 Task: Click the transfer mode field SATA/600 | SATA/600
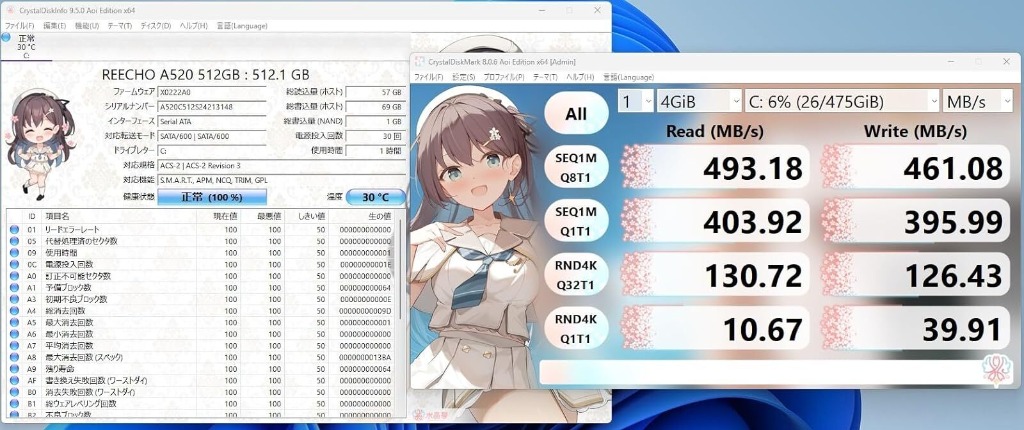[212, 136]
